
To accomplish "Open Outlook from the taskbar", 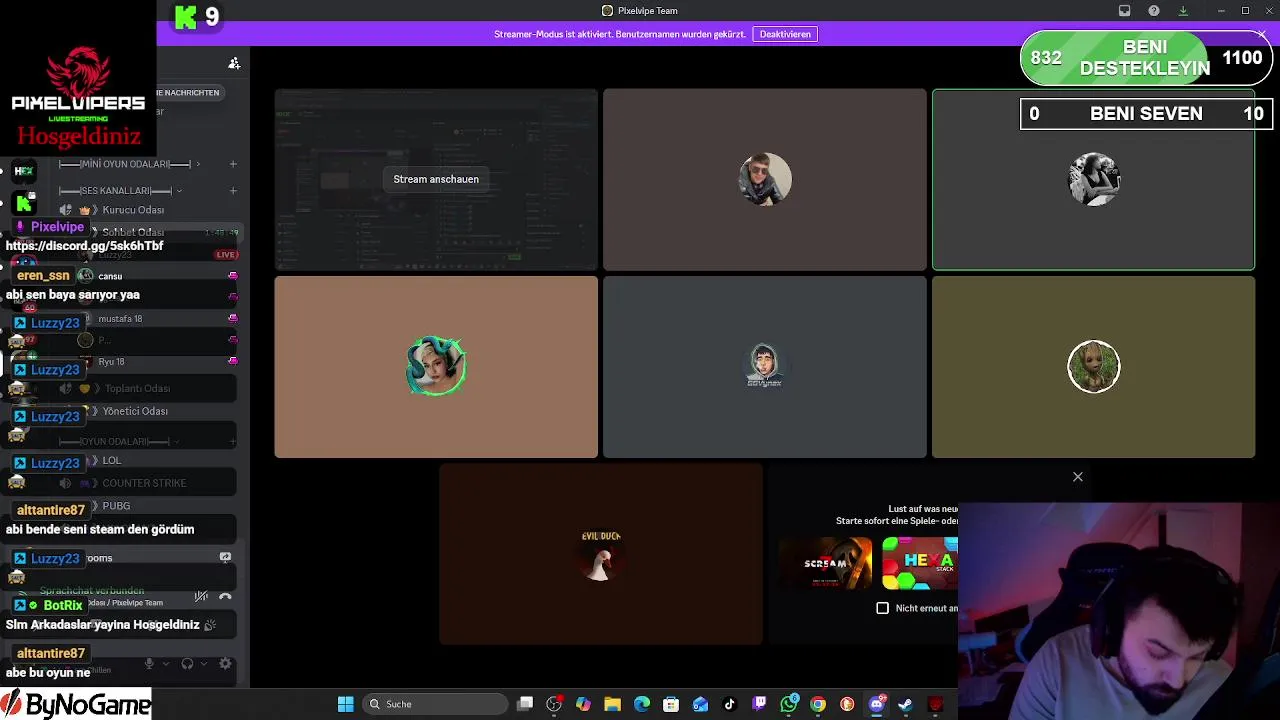I will click(700, 704).
